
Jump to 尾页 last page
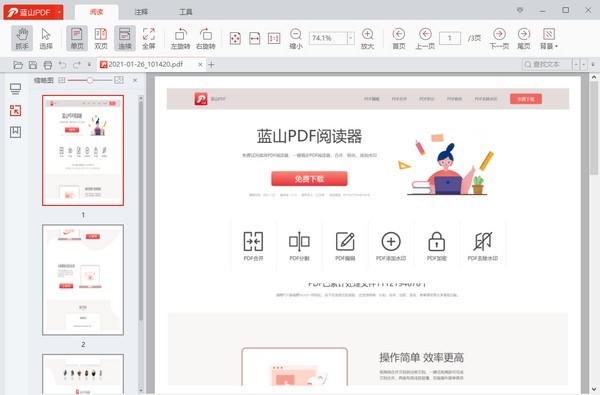pos(524,38)
